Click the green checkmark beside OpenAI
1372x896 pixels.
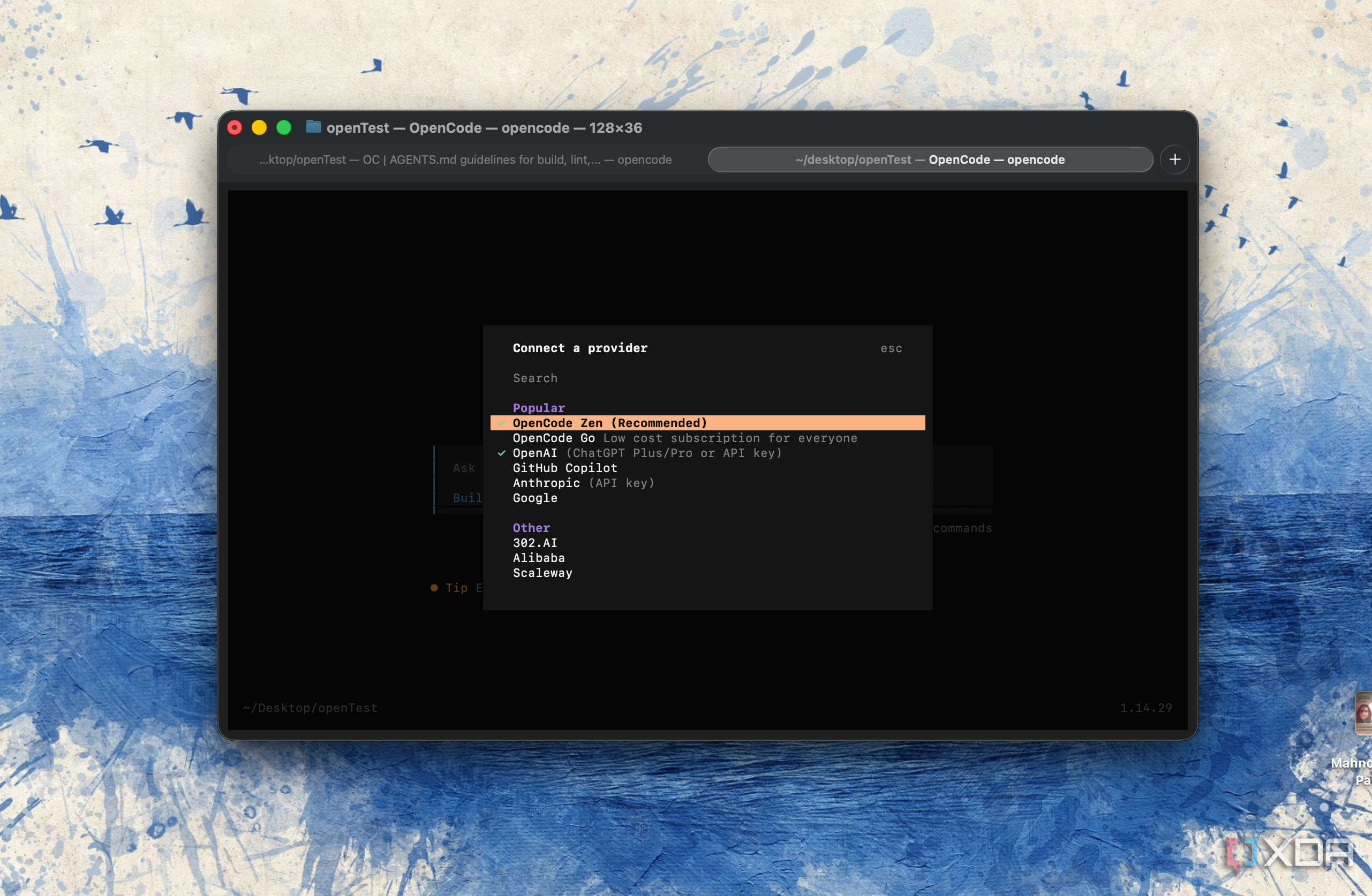pyautogui.click(x=502, y=453)
